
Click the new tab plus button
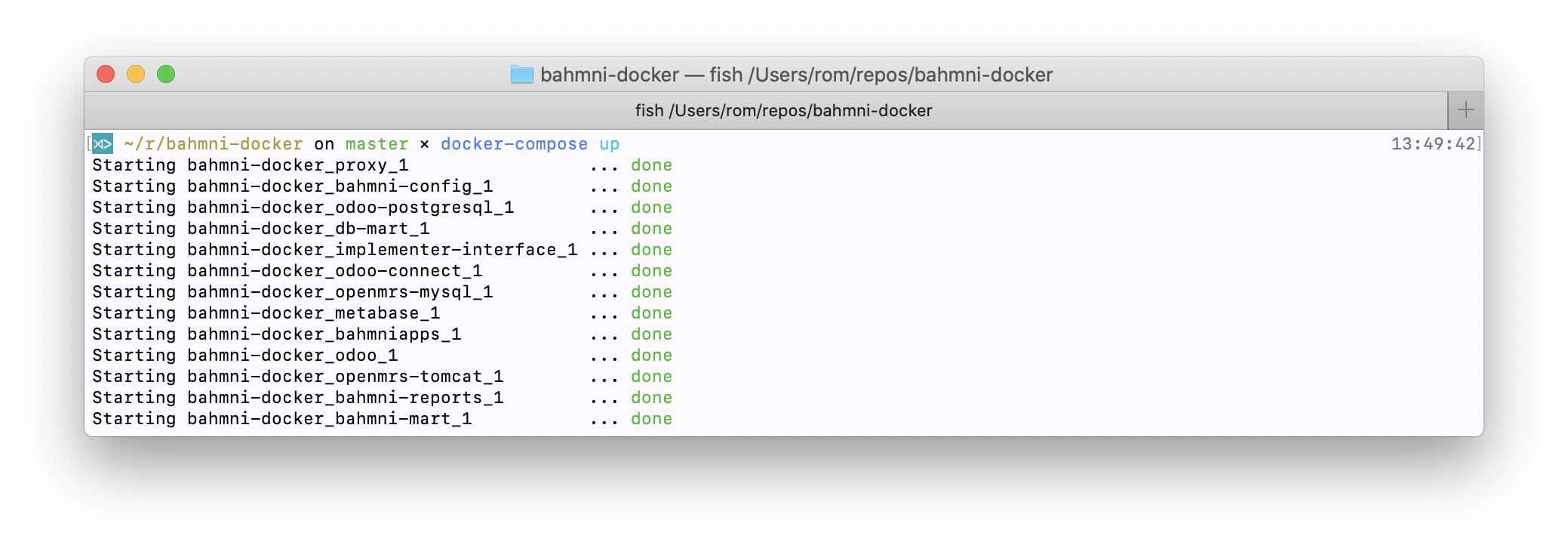coord(1465,110)
